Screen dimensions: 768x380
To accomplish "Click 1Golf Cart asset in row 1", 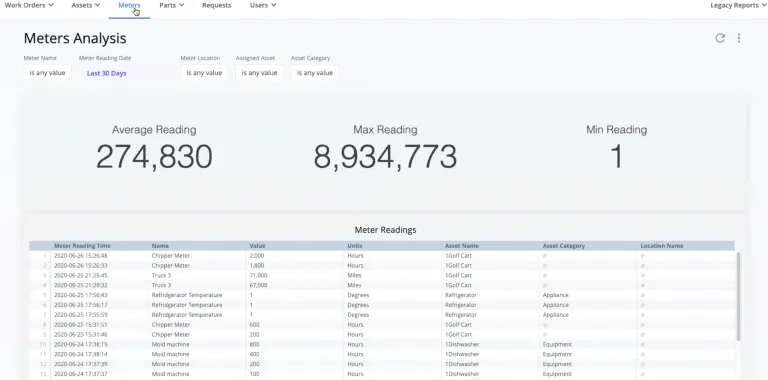I will [x=458, y=256].
